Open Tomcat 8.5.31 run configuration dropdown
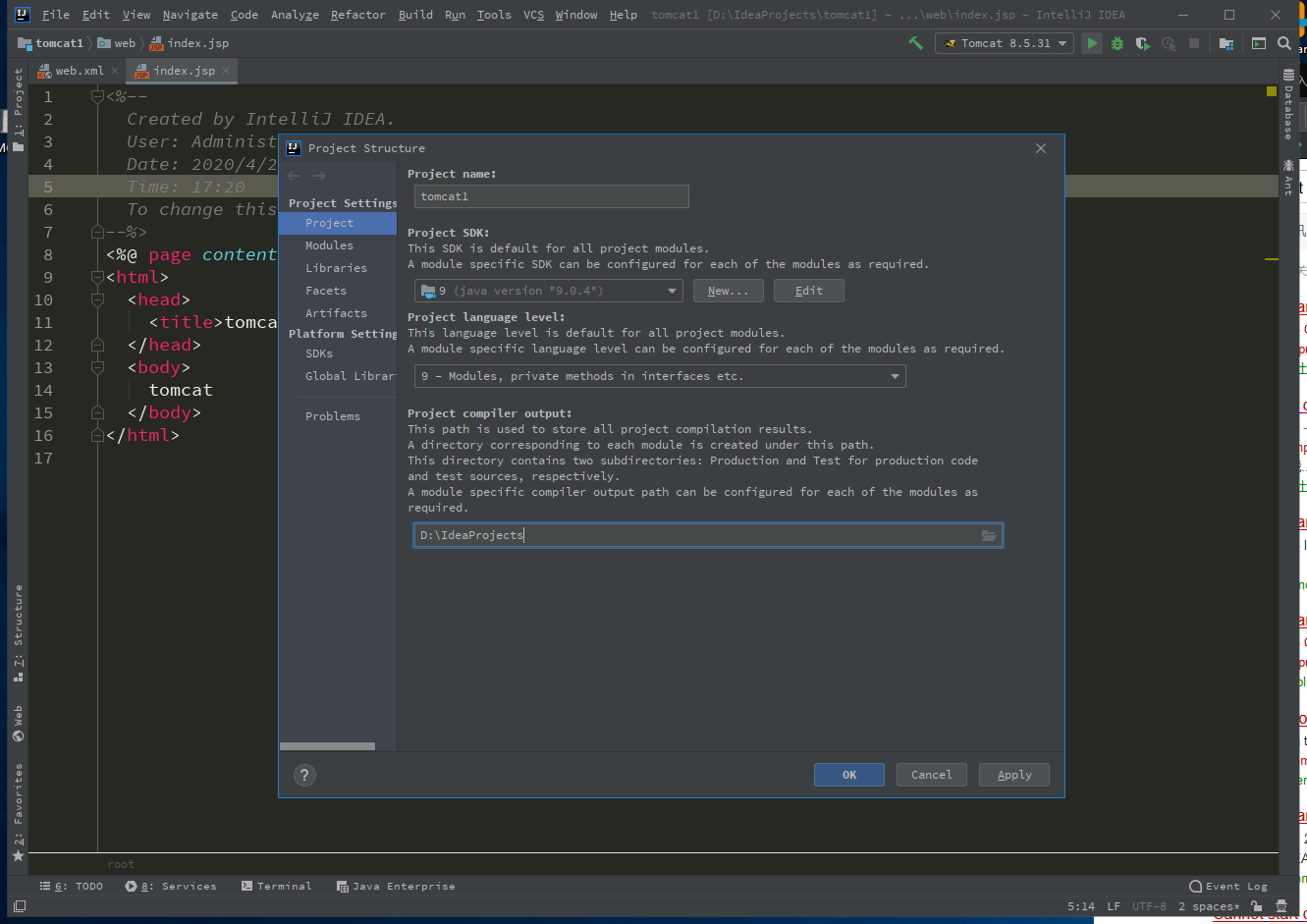 point(1005,43)
